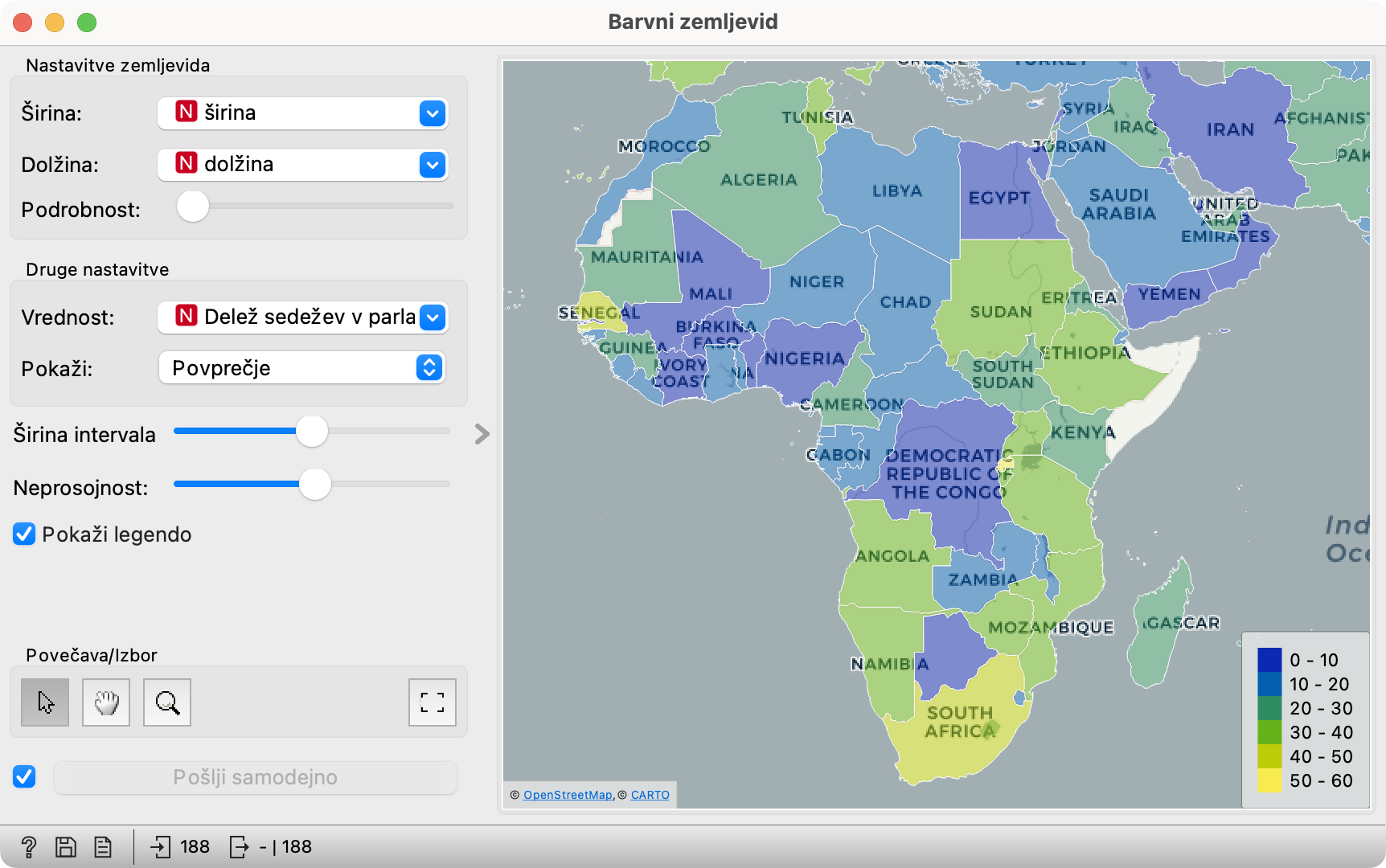Open the CARTO attribution link
This screenshot has width=1386, height=868.
coord(650,795)
